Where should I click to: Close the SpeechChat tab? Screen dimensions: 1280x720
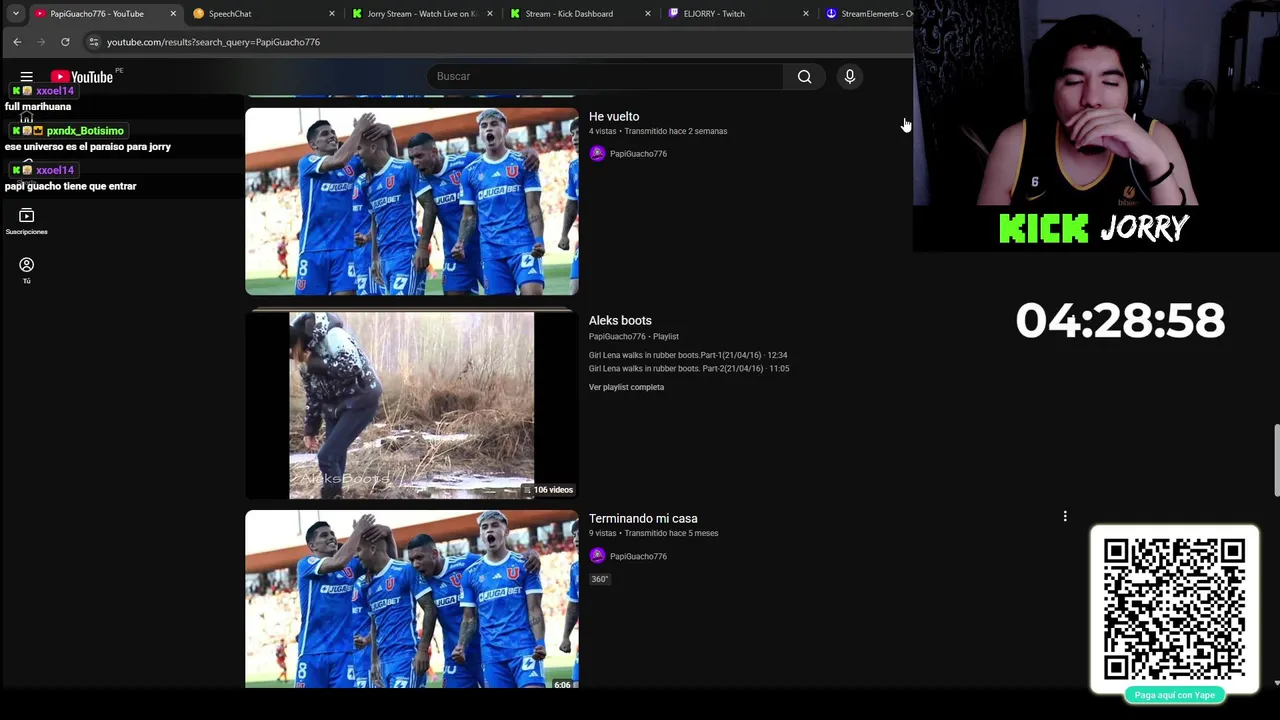332,14
